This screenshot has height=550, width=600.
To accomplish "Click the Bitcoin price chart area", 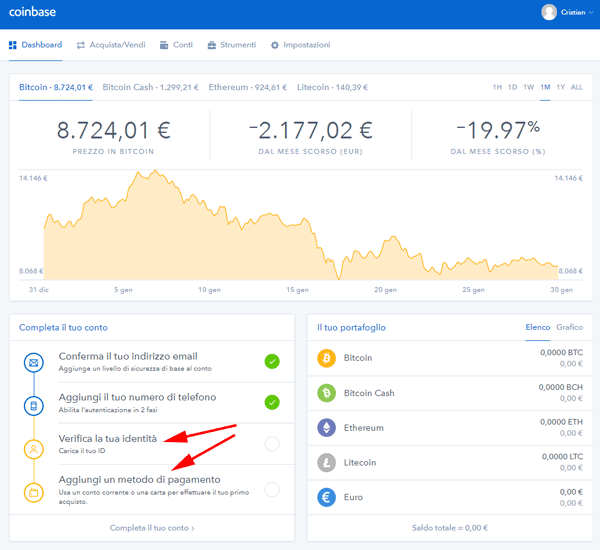I will (x=301, y=225).
